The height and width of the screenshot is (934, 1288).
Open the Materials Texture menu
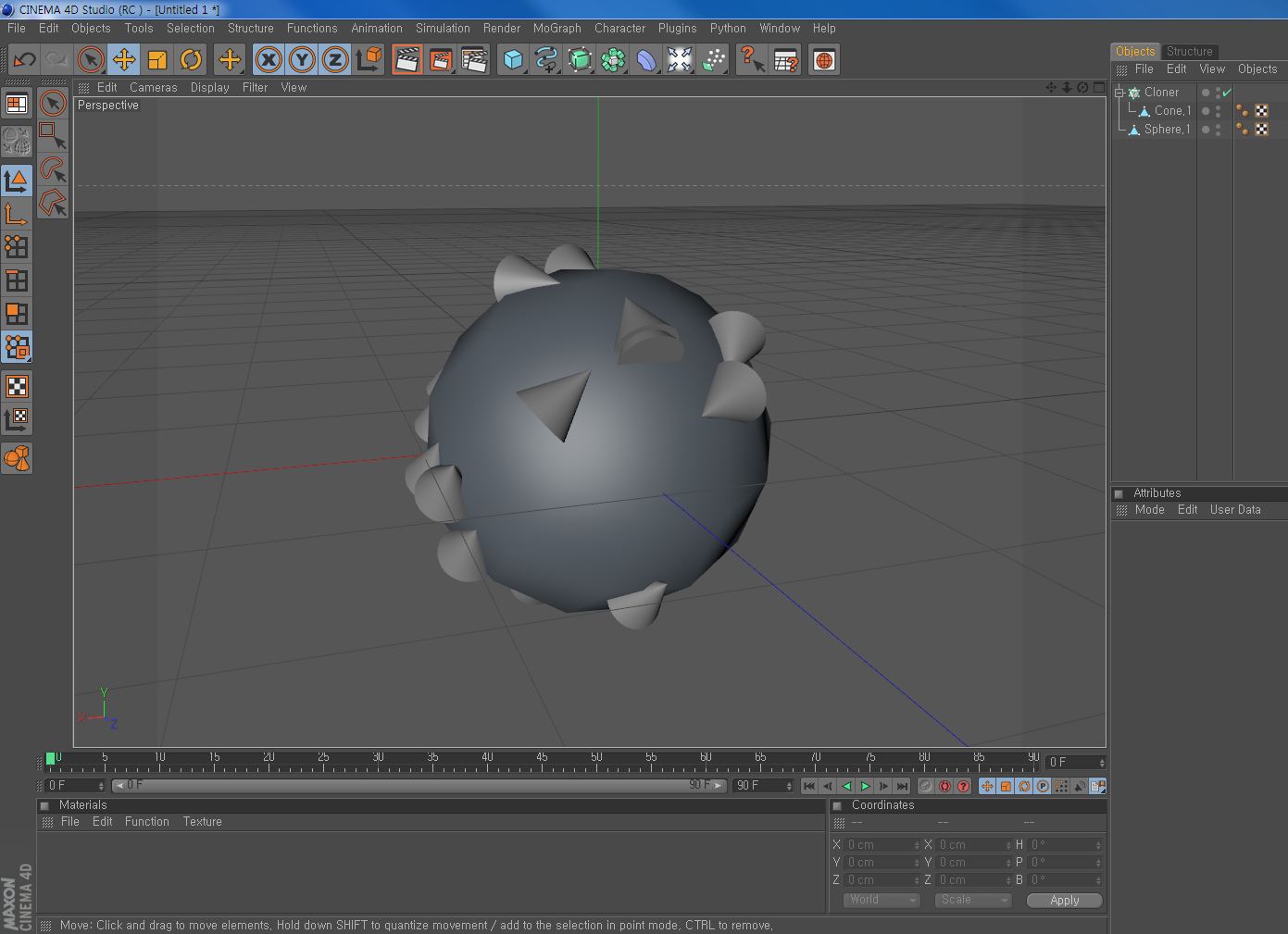202,821
